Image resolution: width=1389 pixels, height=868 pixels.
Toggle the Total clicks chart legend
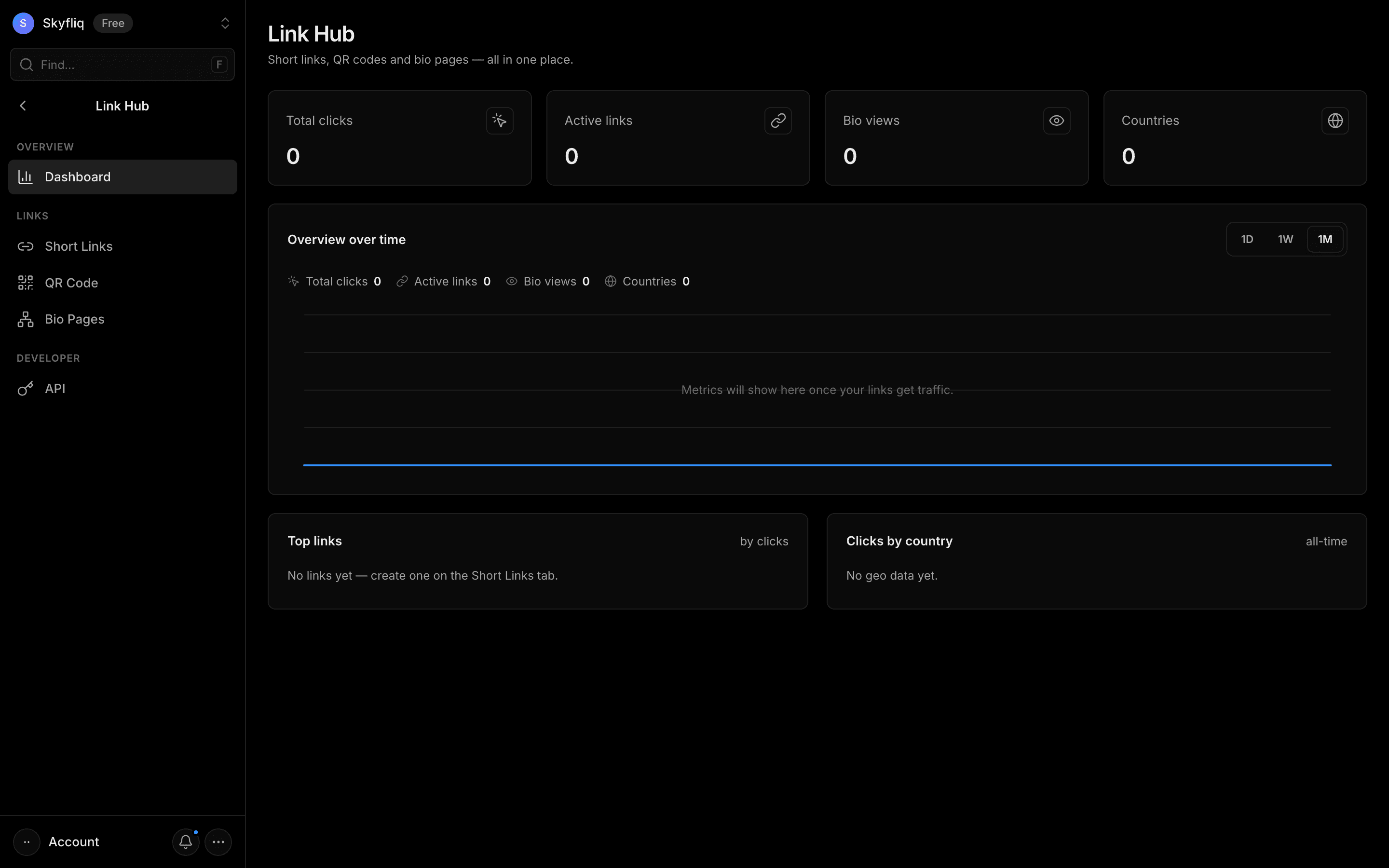pyautogui.click(x=335, y=281)
